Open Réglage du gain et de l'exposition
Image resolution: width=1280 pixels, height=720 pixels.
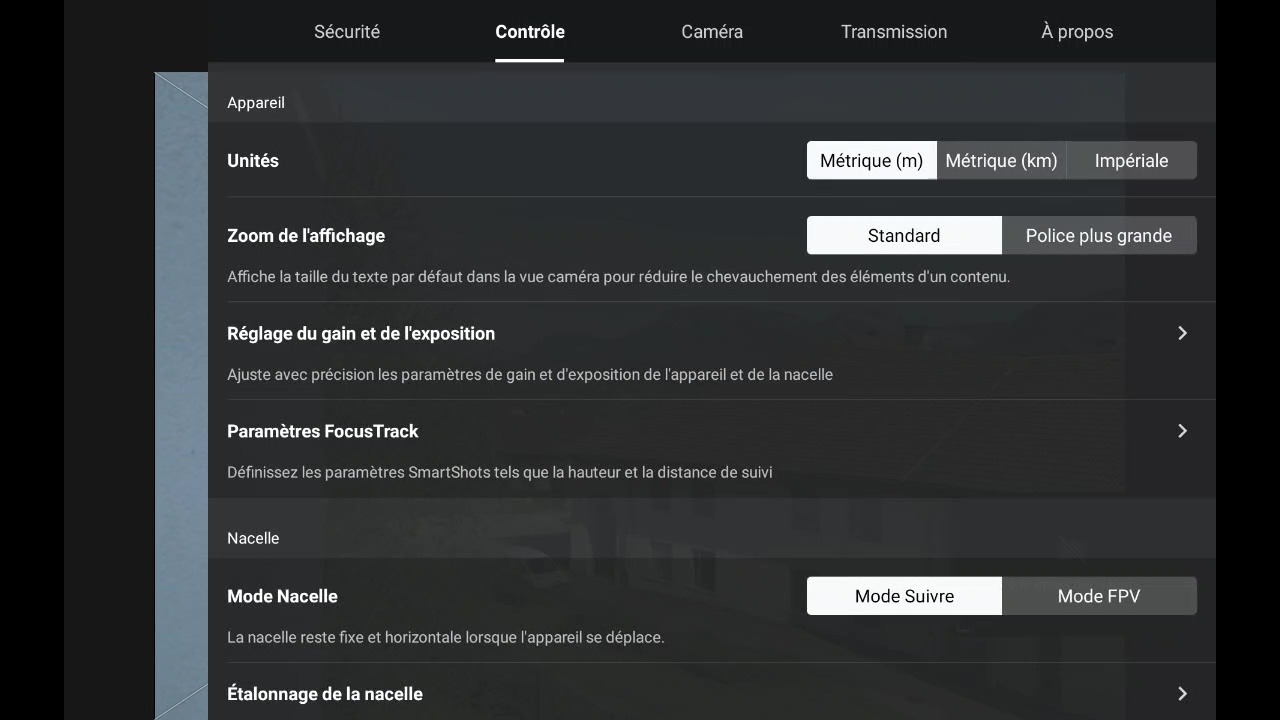point(712,351)
